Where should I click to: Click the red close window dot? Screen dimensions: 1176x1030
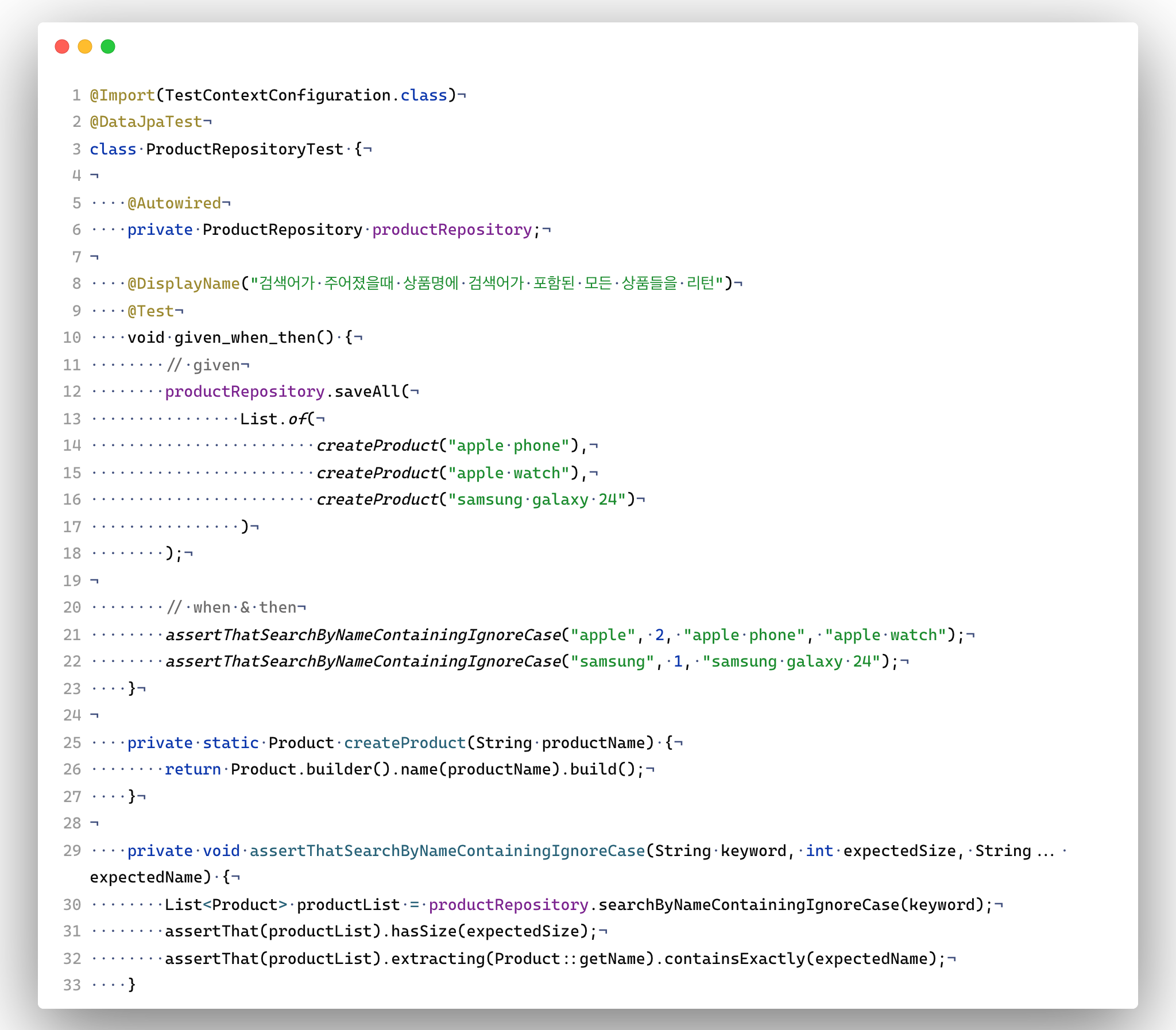(x=62, y=47)
